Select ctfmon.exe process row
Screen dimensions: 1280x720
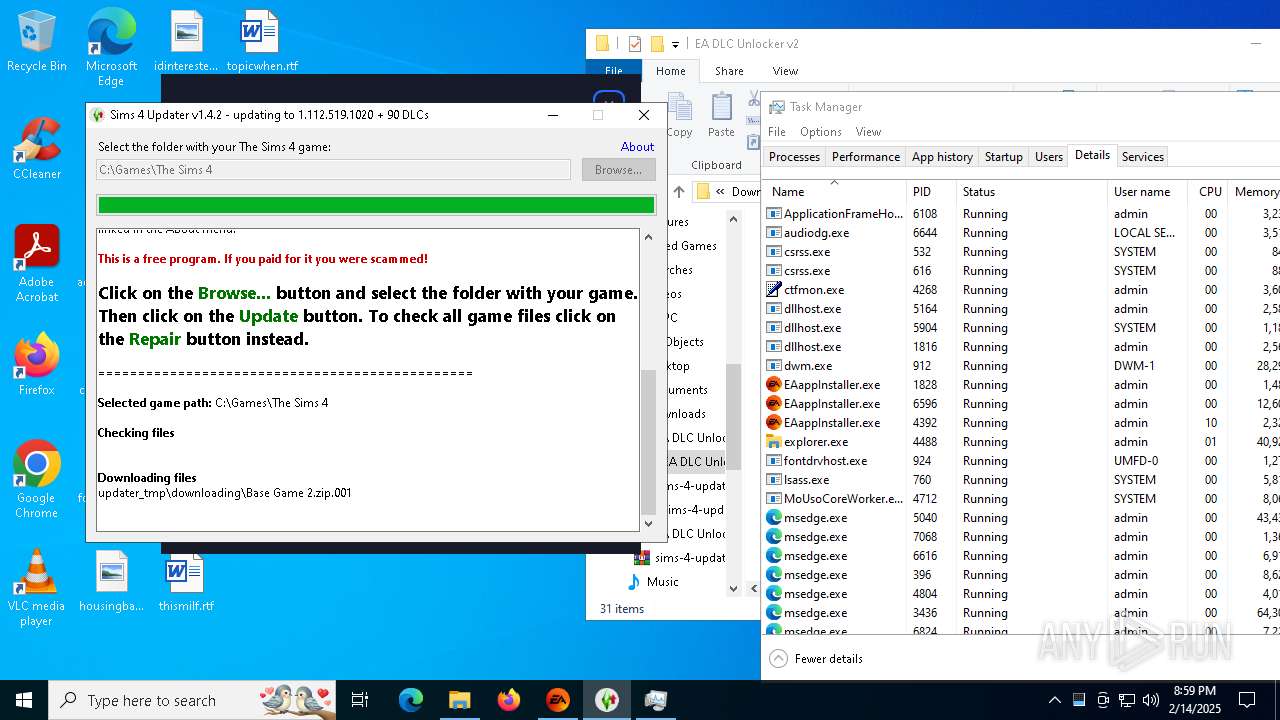1022,290
